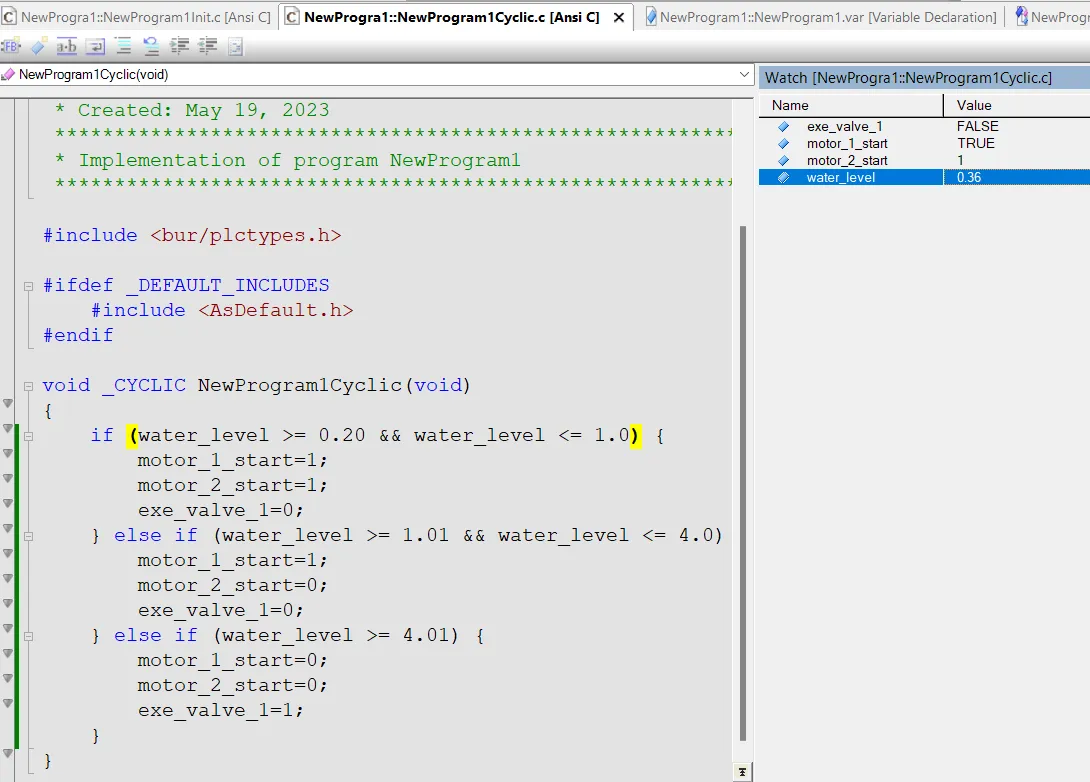Viewport: 1090px width, 782px height.
Task: Select the motor_1_start watch row
Action: (x=925, y=143)
